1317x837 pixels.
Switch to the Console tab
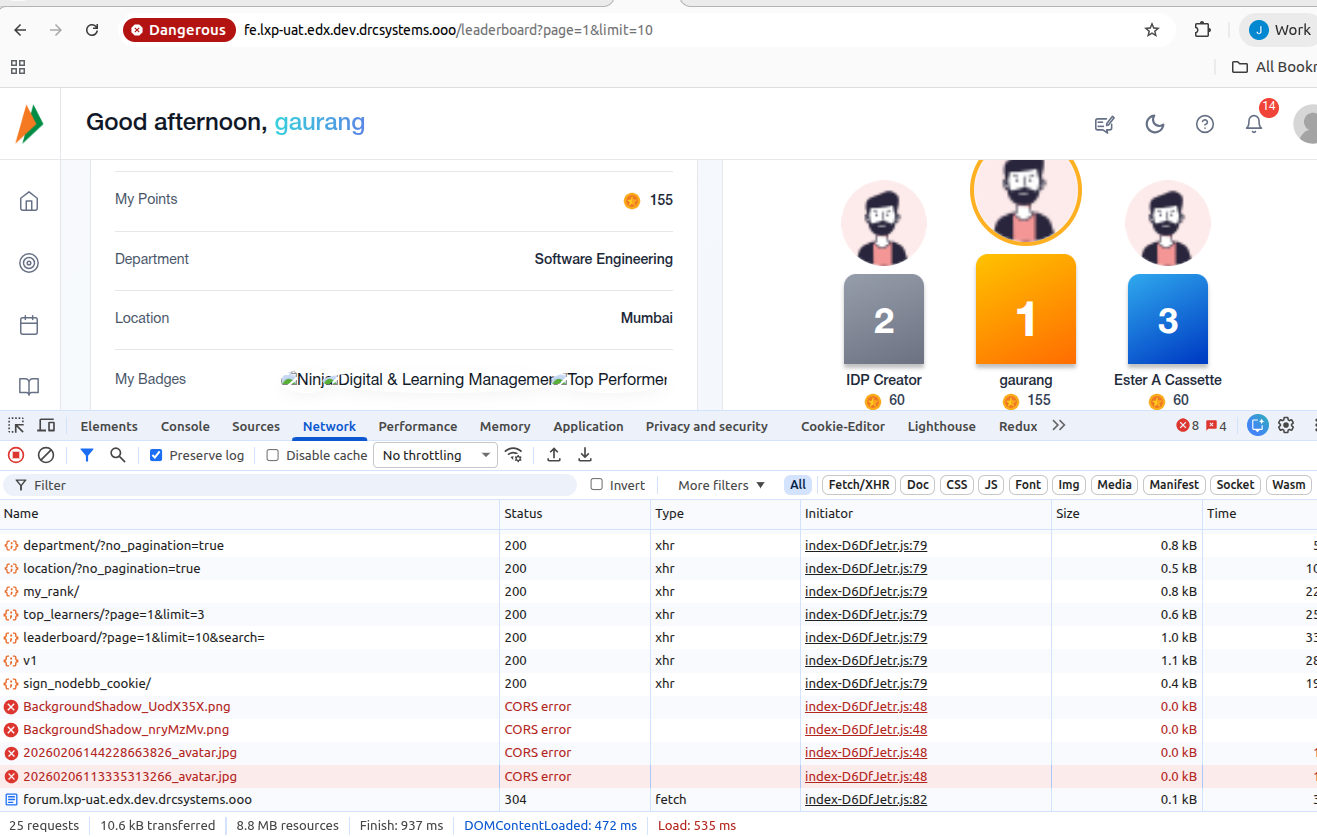pyautogui.click(x=185, y=427)
